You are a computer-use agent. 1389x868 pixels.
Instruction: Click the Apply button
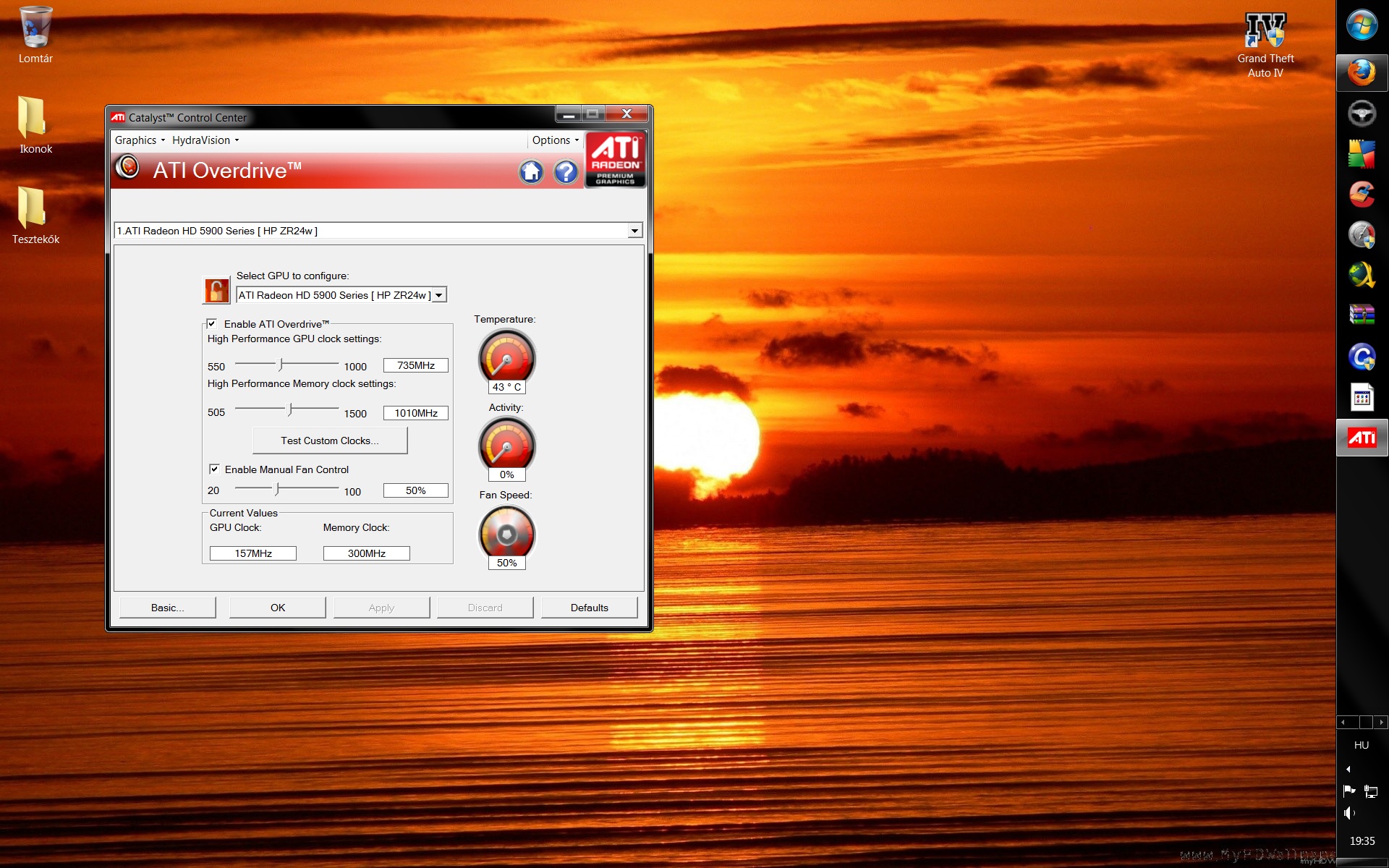tap(381, 608)
